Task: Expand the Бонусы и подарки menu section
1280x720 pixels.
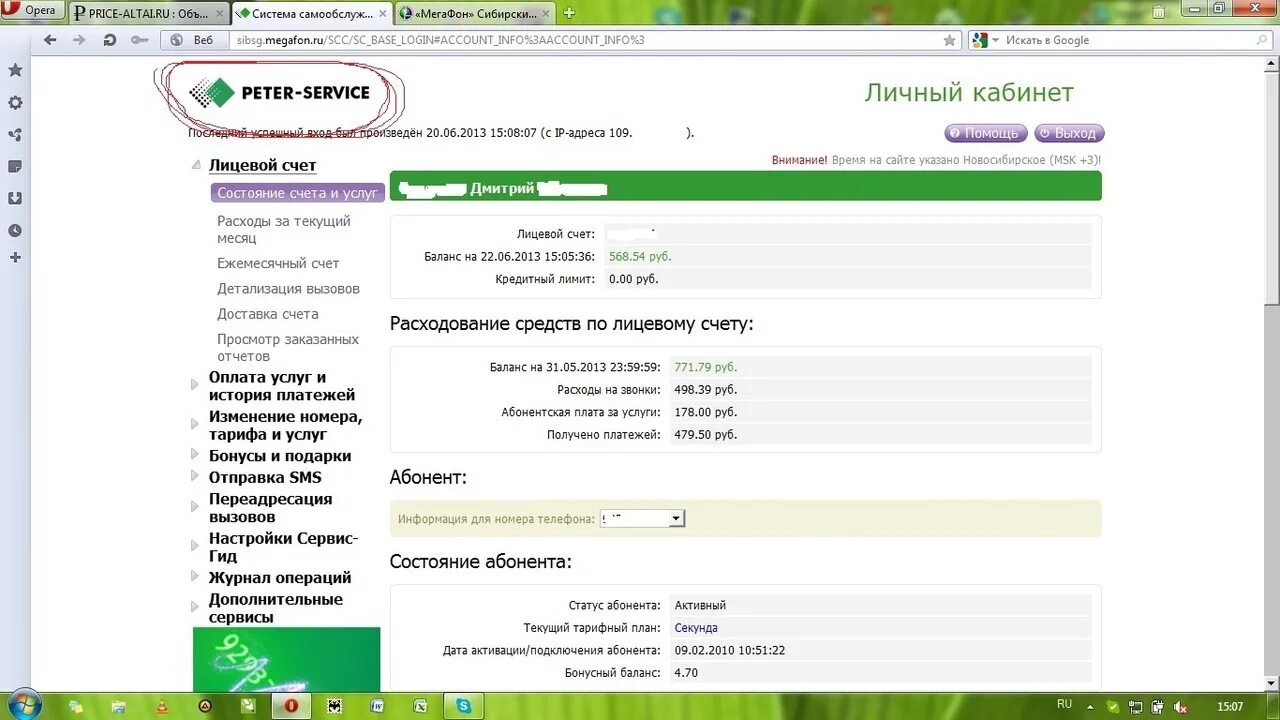Action: tap(279, 455)
